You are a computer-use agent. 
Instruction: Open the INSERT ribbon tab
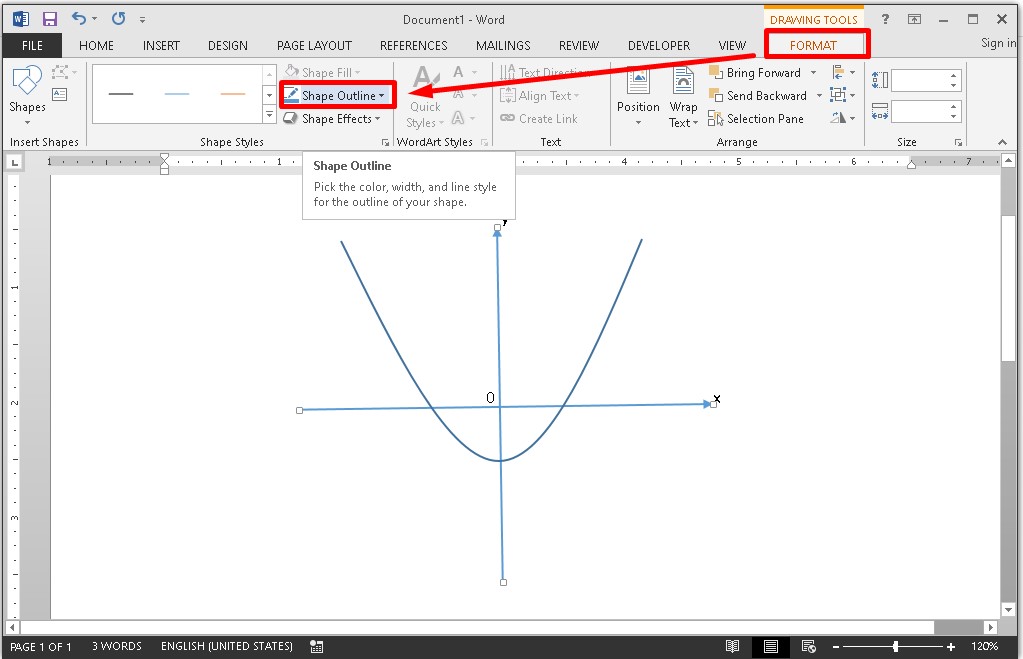point(161,45)
